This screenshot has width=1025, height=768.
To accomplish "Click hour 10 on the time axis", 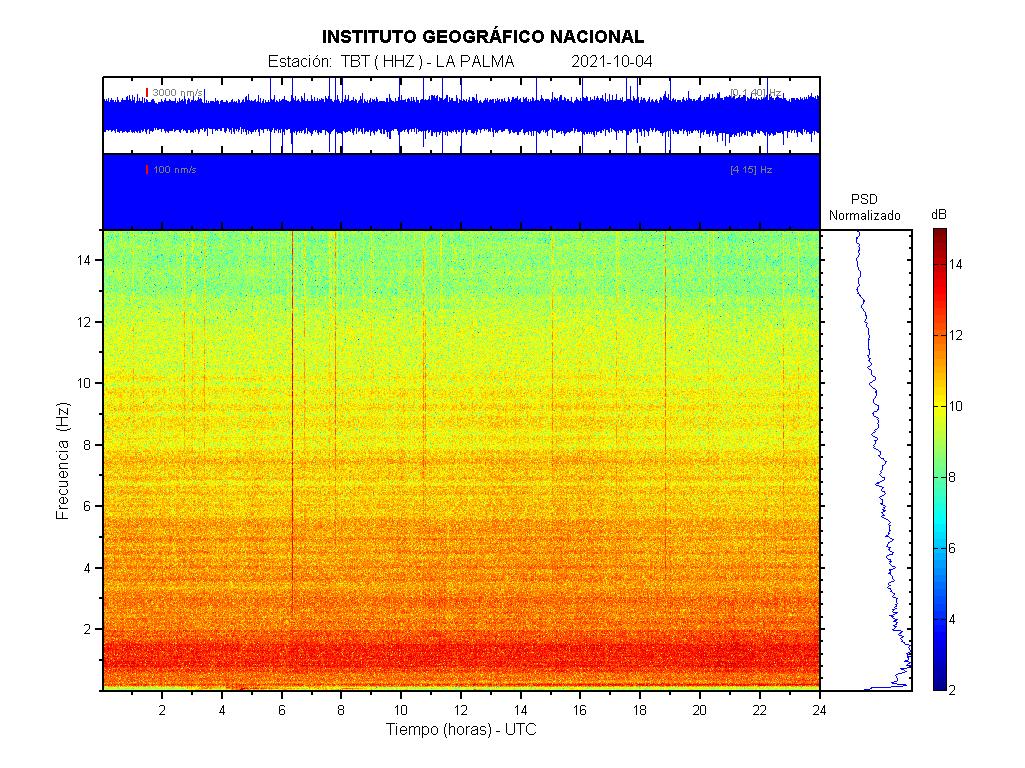I will [x=401, y=710].
